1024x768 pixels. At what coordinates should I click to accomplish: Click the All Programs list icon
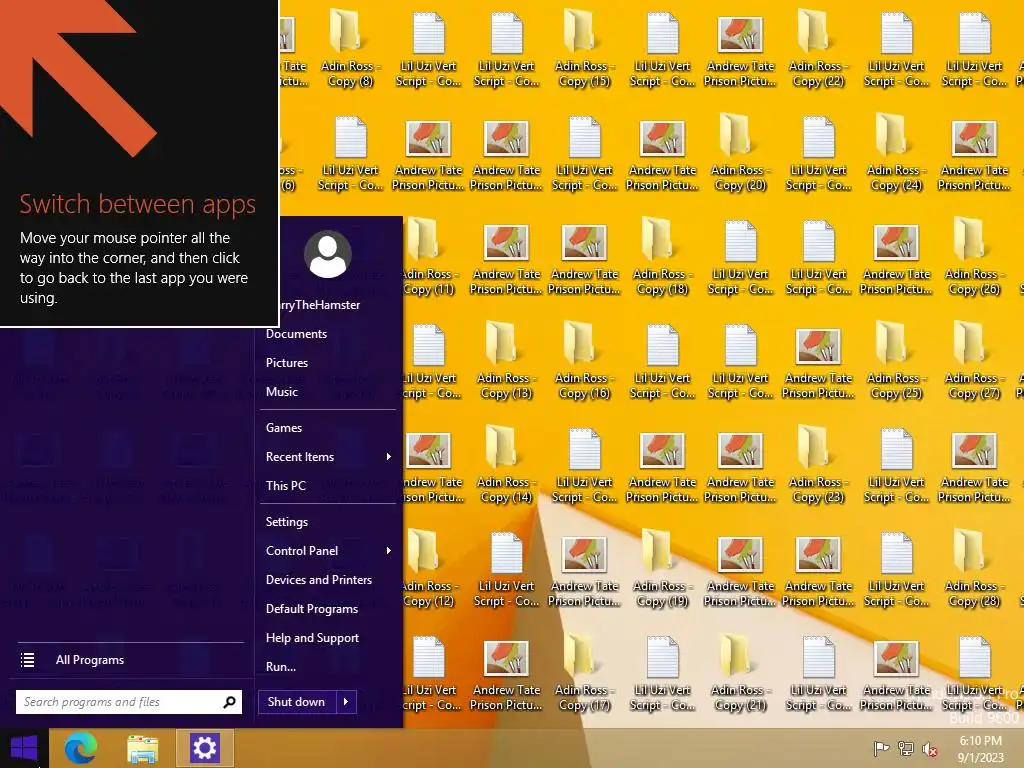tap(27, 660)
